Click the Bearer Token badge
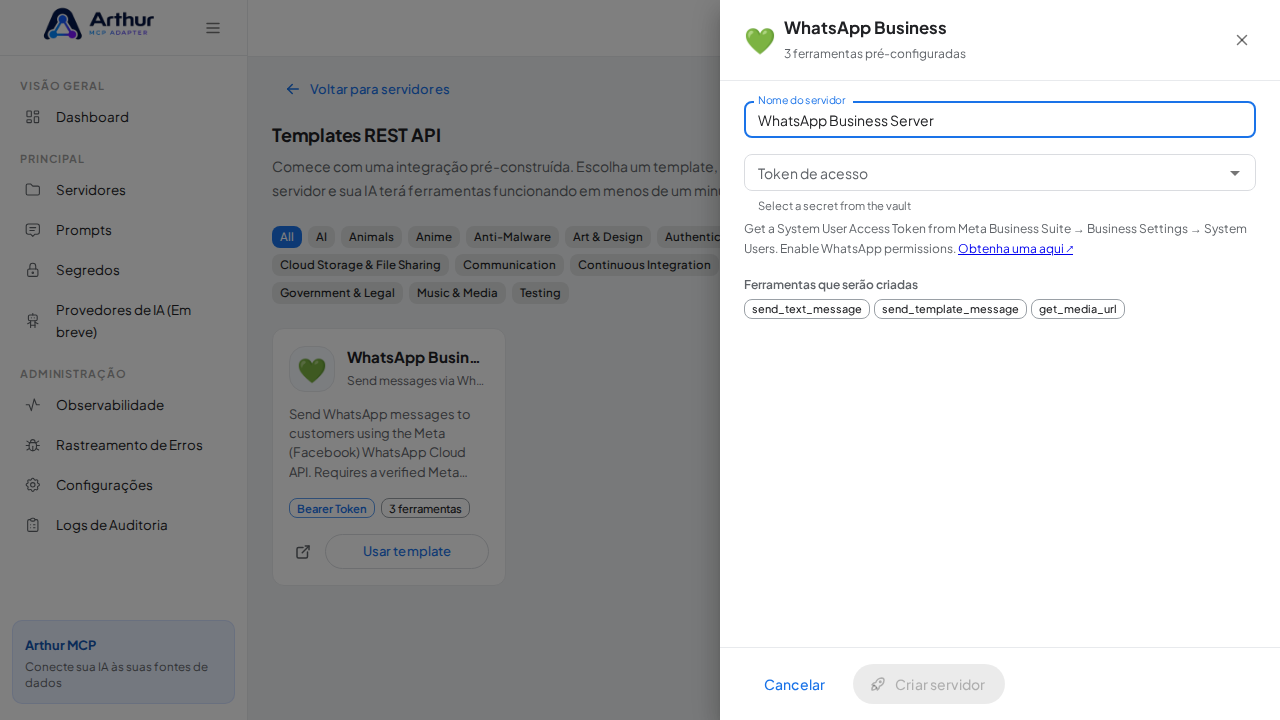The image size is (1280, 720). click(332, 508)
